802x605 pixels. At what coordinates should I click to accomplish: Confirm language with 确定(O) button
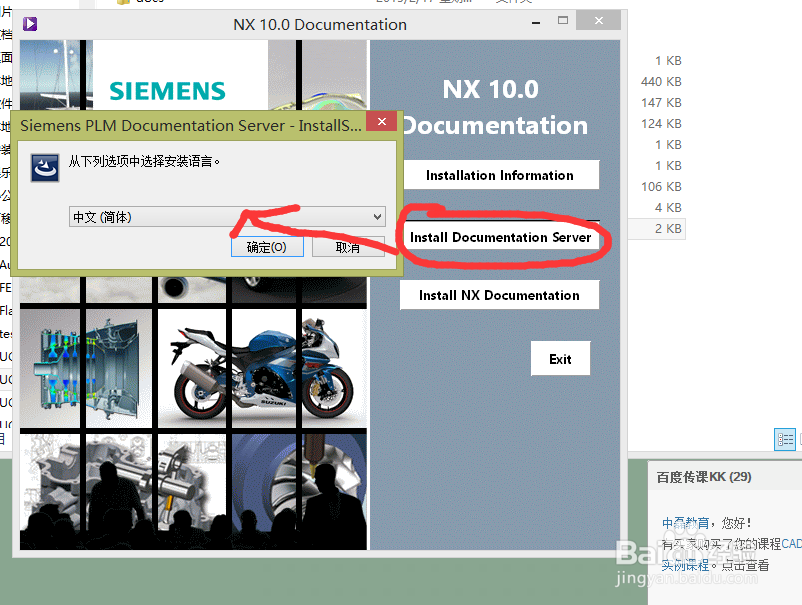tap(267, 247)
